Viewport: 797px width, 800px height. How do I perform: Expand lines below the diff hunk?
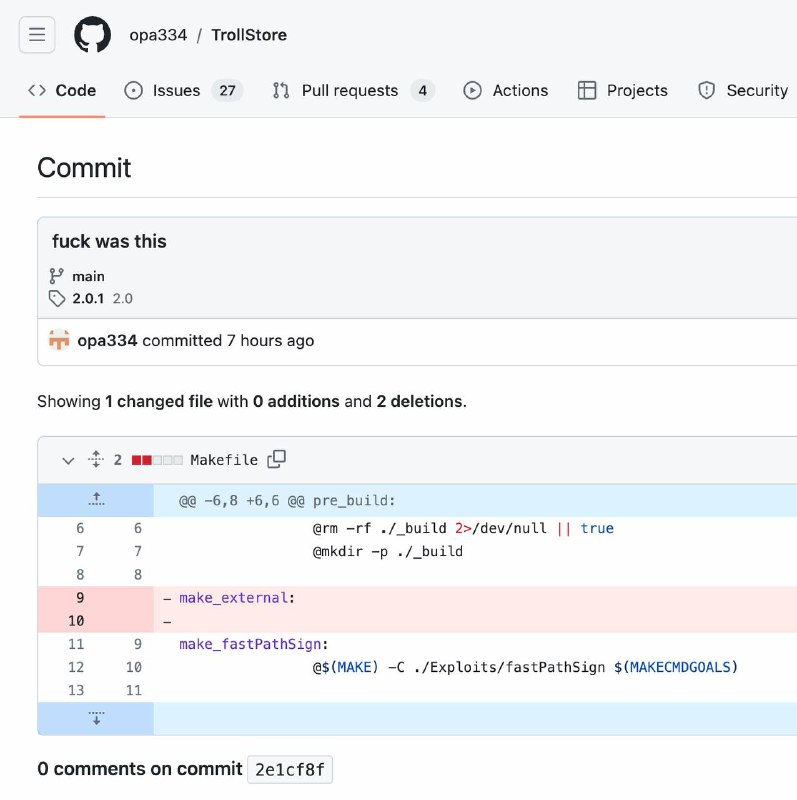(x=96, y=718)
